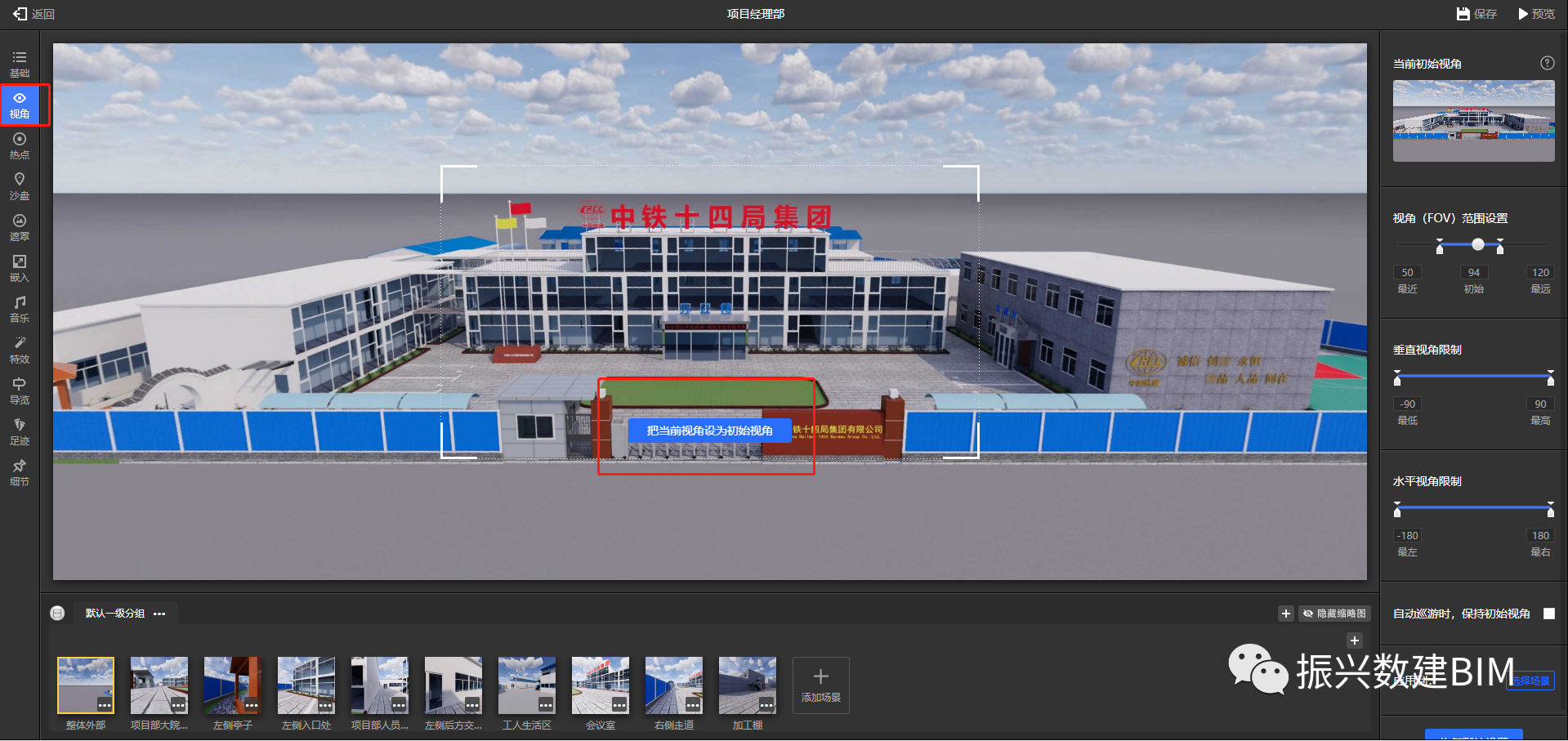The width and height of the screenshot is (1568, 741).
Task: Open options menu of 默认一级分组
Action: click(159, 614)
